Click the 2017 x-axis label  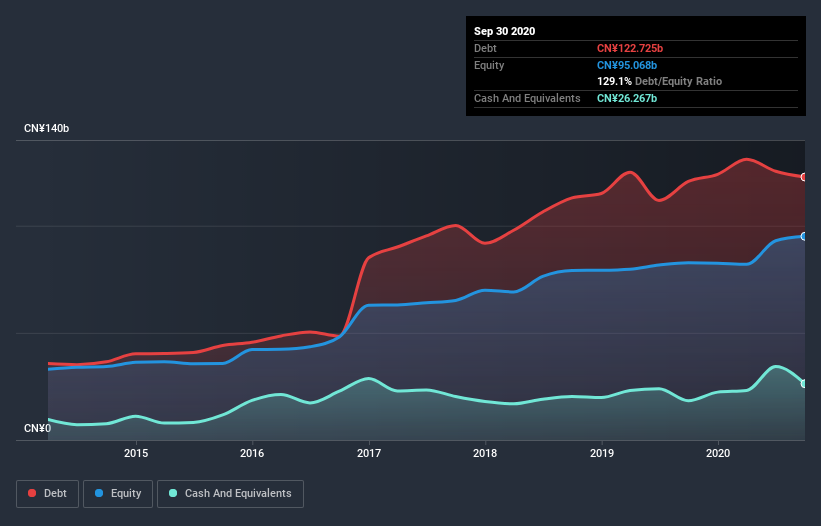click(x=369, y=453)
